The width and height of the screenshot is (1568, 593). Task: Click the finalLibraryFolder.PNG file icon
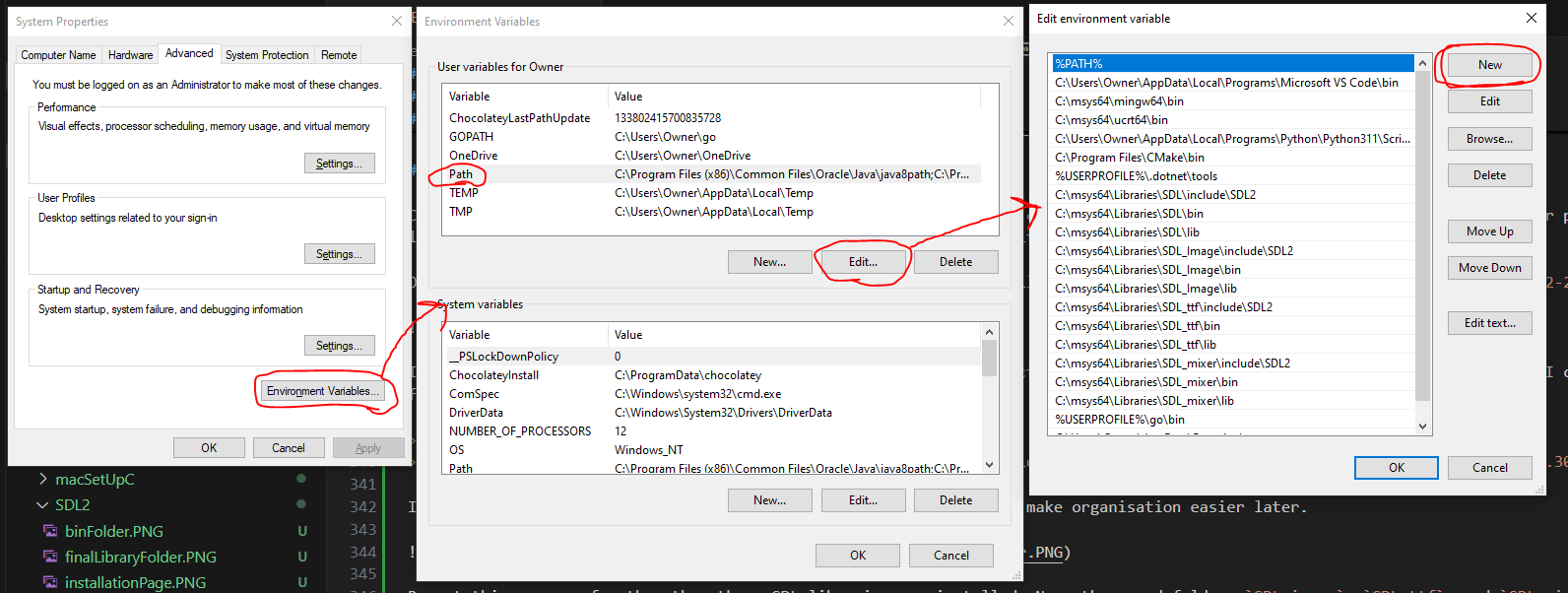coord(50,557)
